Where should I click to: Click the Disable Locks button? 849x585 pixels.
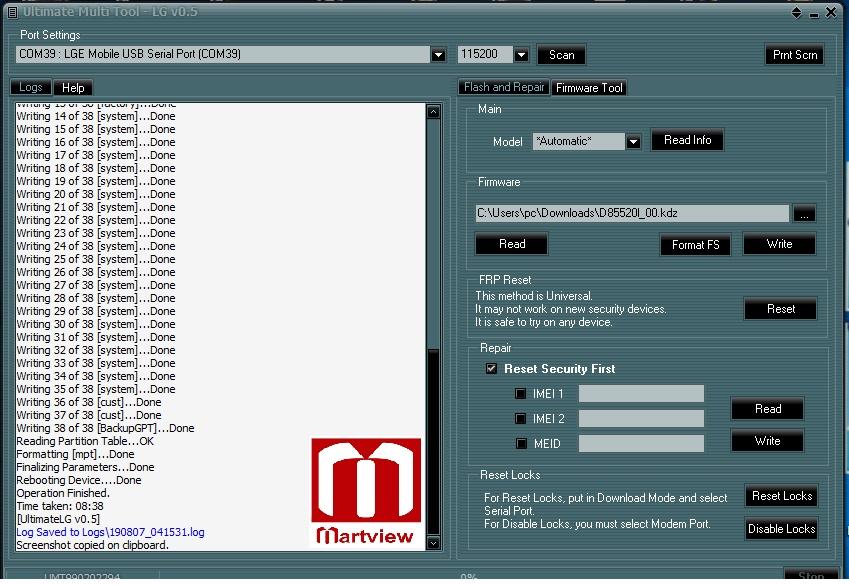coord(782,529)
